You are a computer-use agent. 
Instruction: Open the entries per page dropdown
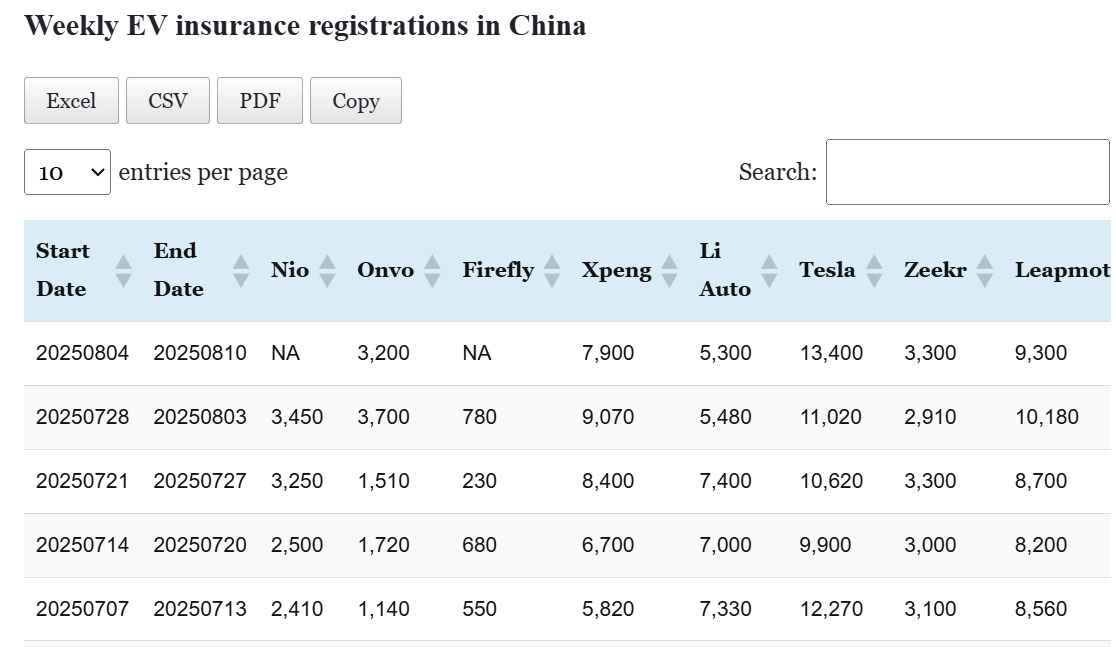point(67,172)
